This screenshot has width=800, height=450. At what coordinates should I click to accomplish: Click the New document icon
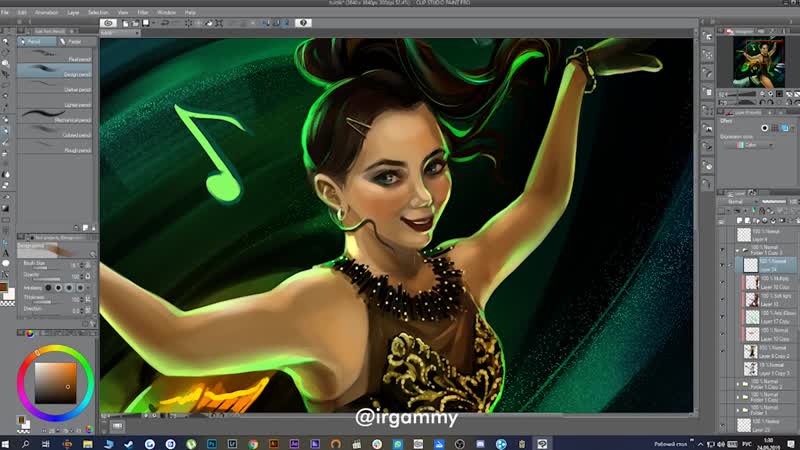coord(126,23)
